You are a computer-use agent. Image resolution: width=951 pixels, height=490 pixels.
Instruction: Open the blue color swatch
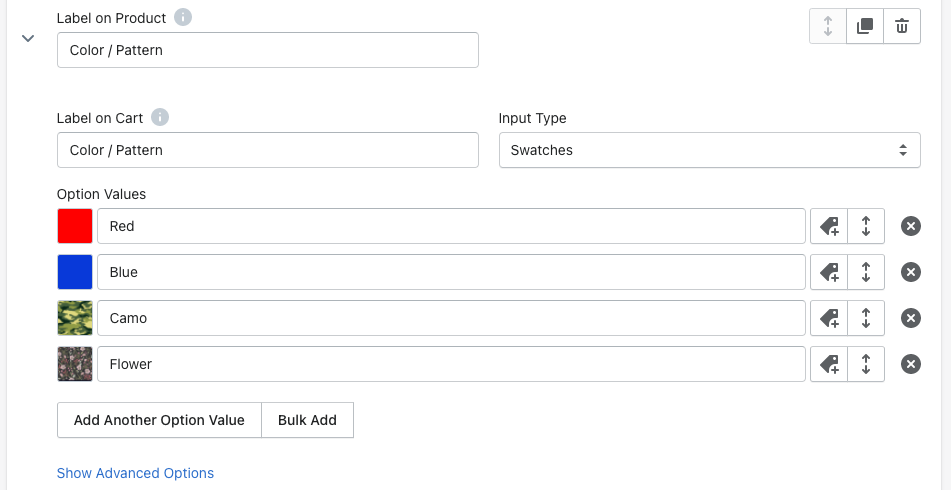[75, 272]
